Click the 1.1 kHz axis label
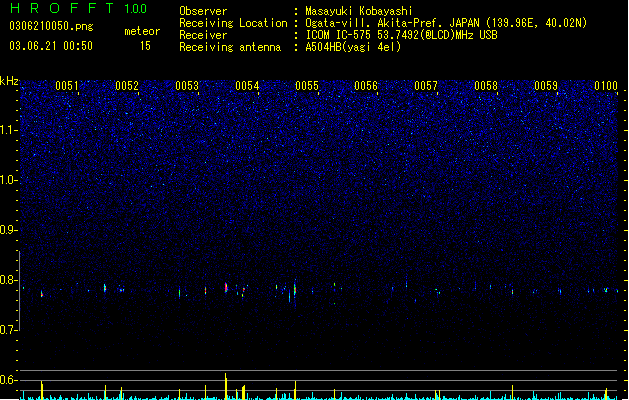The width and height of the screenshot is (629, 400). pos(9,130)
